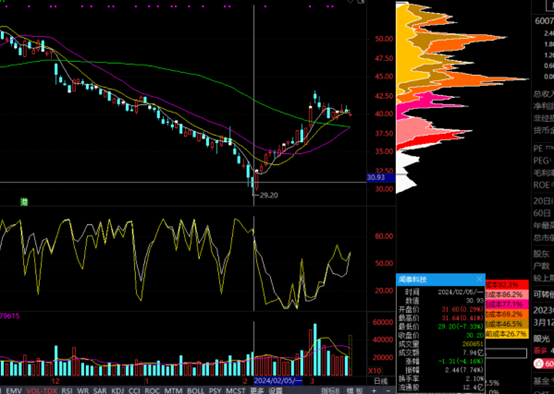This screenshot has width=554, height=394.
Task: Click the red 92.3% cost swatch
Action: pos(507,284)
